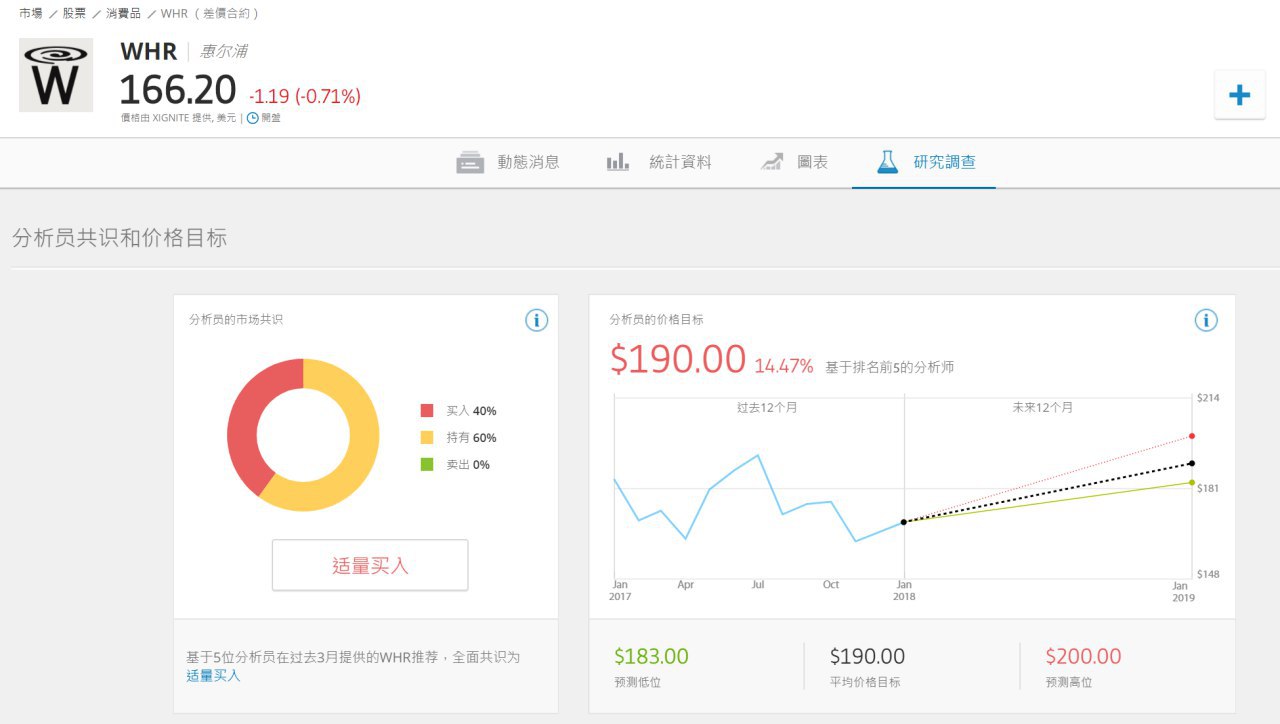Click the 圖表 chart arrow icon

(771, 162)
